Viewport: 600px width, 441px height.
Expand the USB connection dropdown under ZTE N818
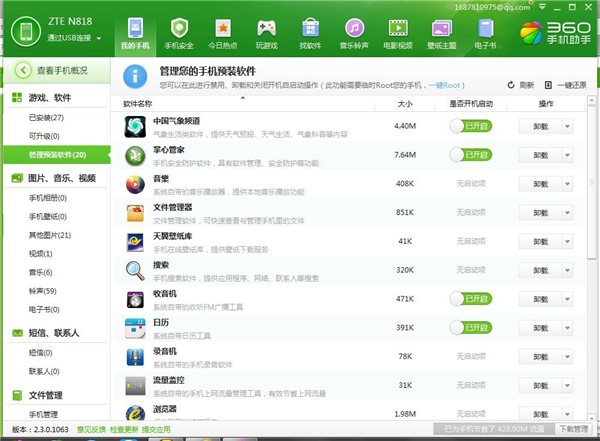click(x=99, y=39)
